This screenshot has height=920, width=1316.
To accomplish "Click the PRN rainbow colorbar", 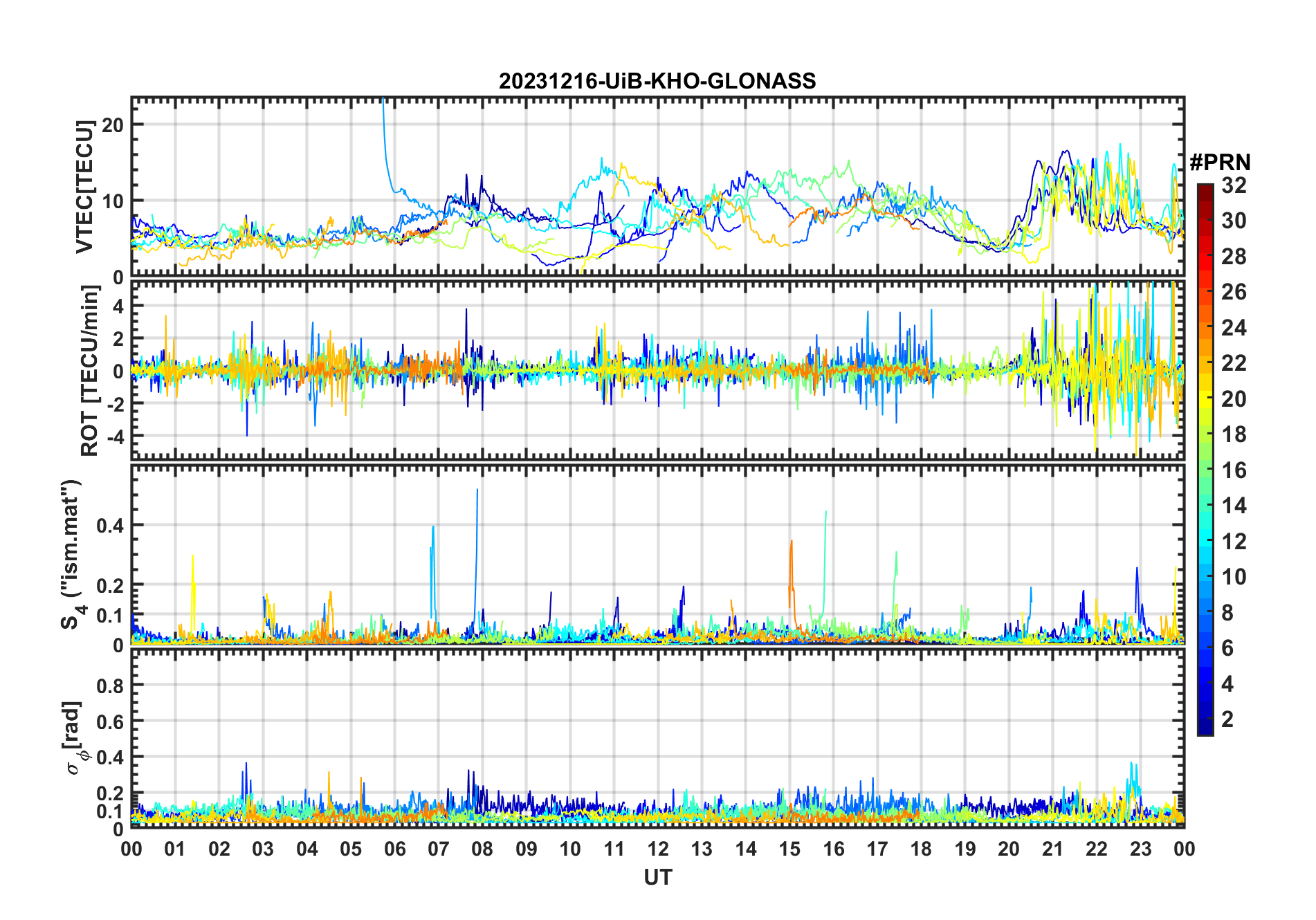I will [1205, 459].
